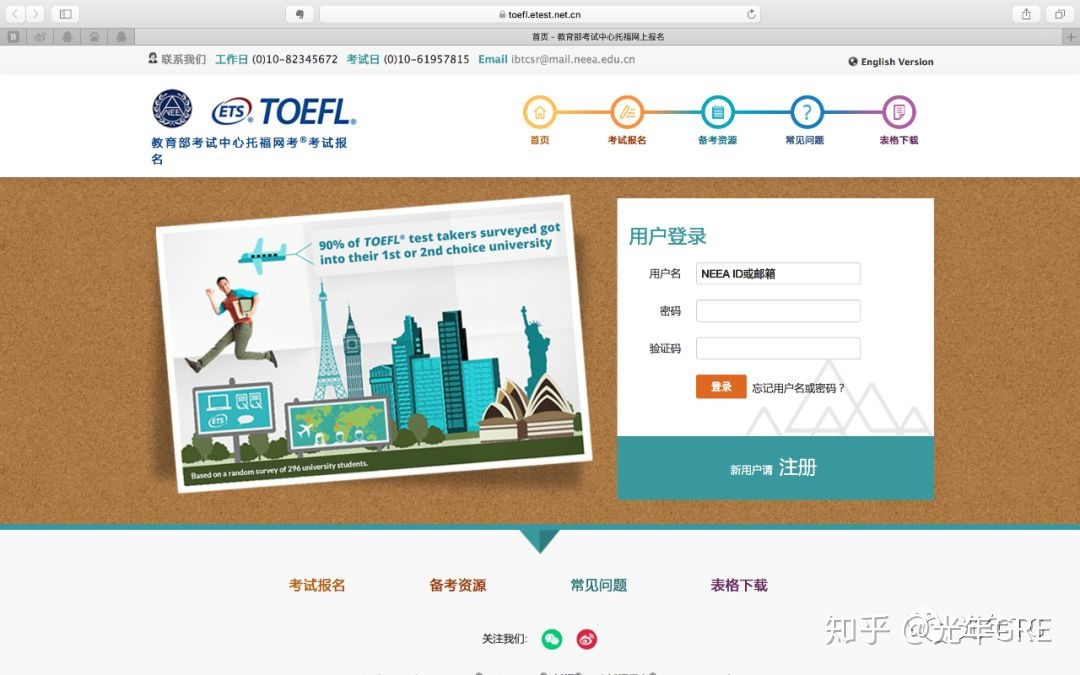Toggle the Safari sidebar button
The width and height of the screenshot is (1080, 675).
tap(65, 14)
